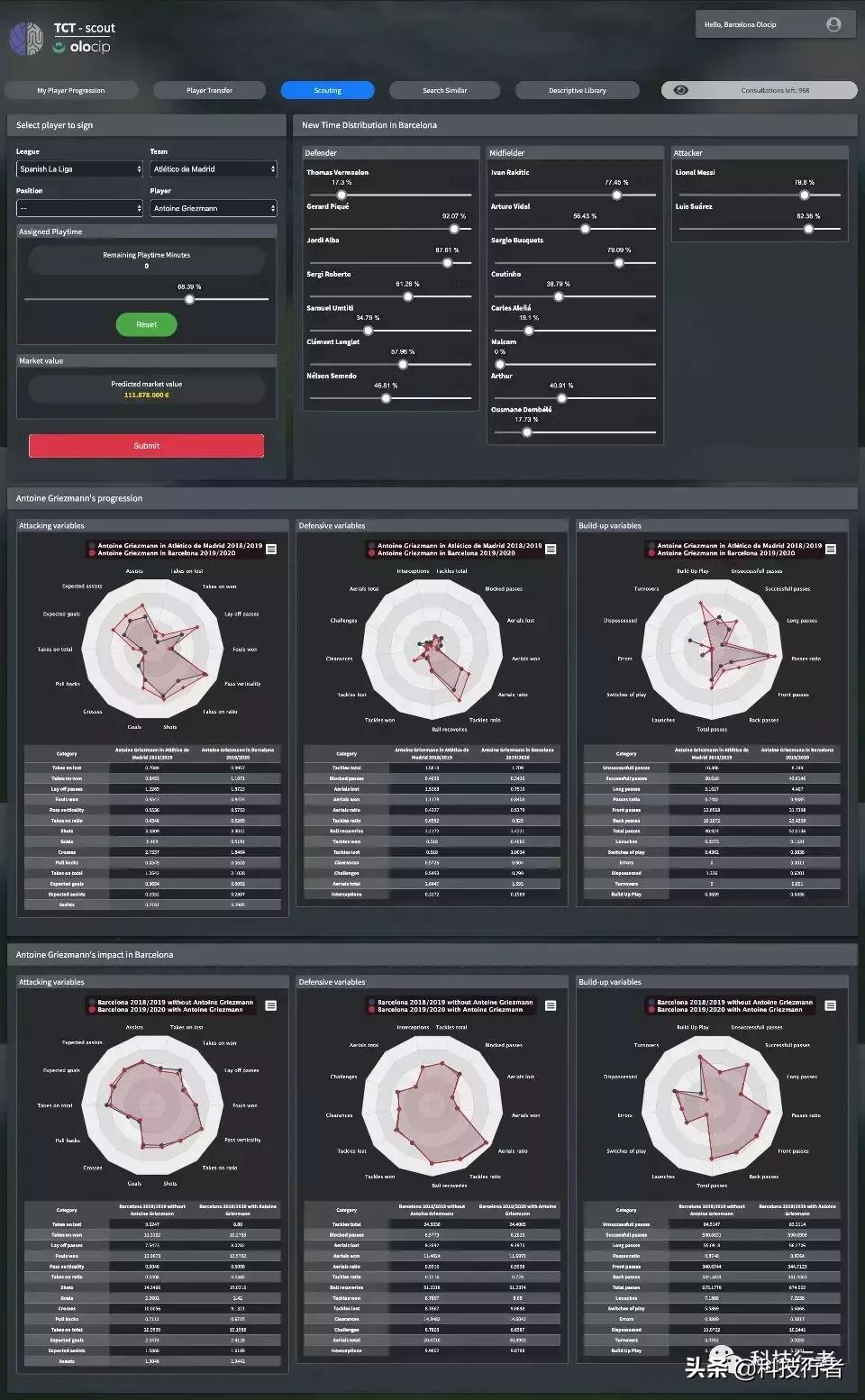
Task: Open chart menu on Barcelona attacking impact radar
Action: [271, 1005]
